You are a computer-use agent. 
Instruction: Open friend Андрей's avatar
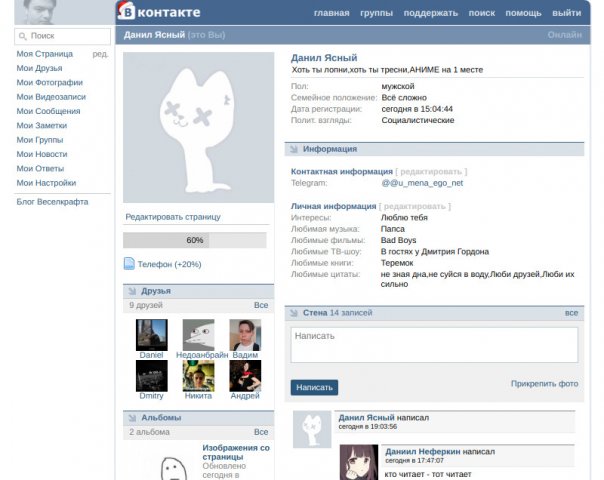click(245, 376)
